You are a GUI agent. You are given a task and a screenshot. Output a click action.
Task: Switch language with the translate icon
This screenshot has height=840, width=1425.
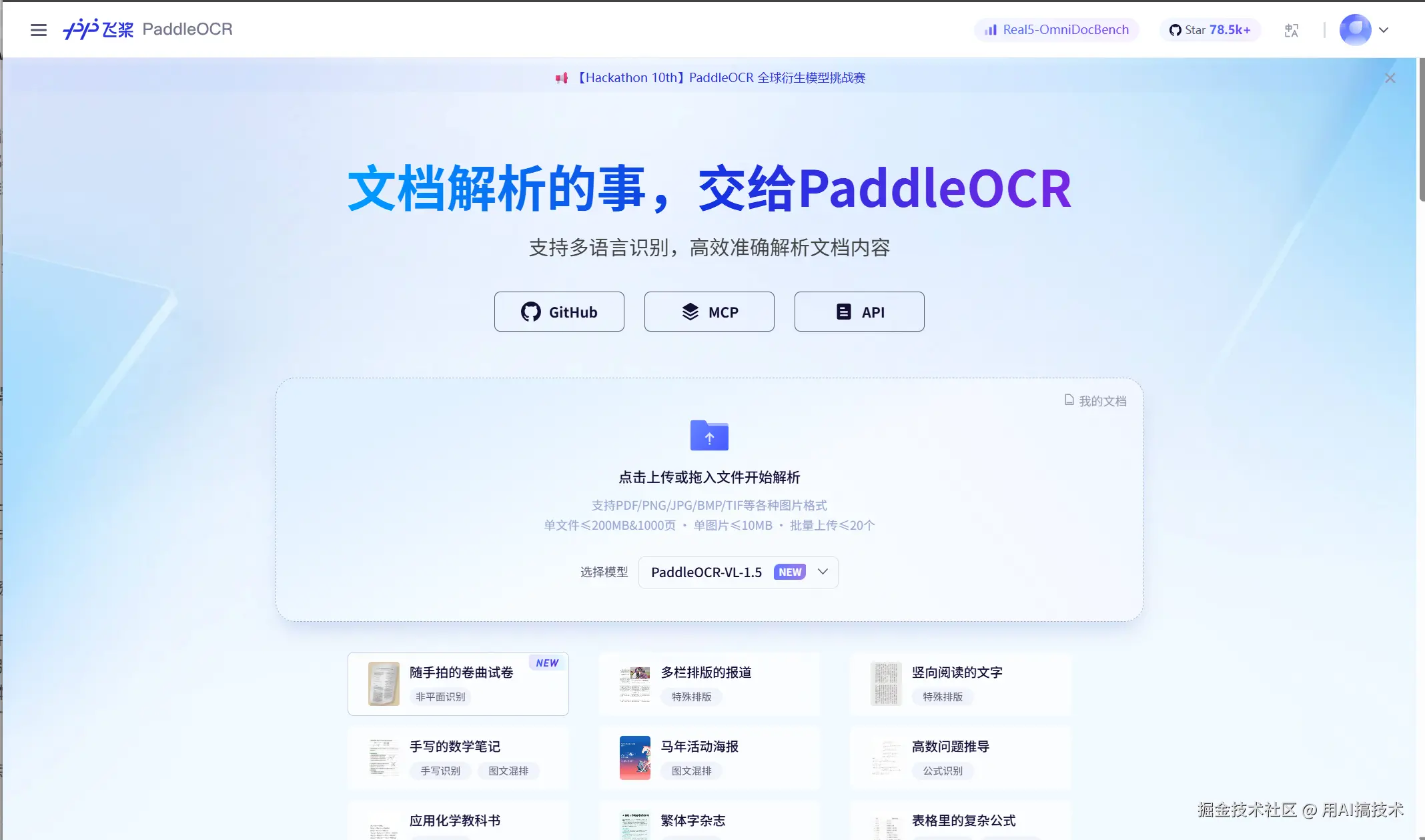(1292, 30)
